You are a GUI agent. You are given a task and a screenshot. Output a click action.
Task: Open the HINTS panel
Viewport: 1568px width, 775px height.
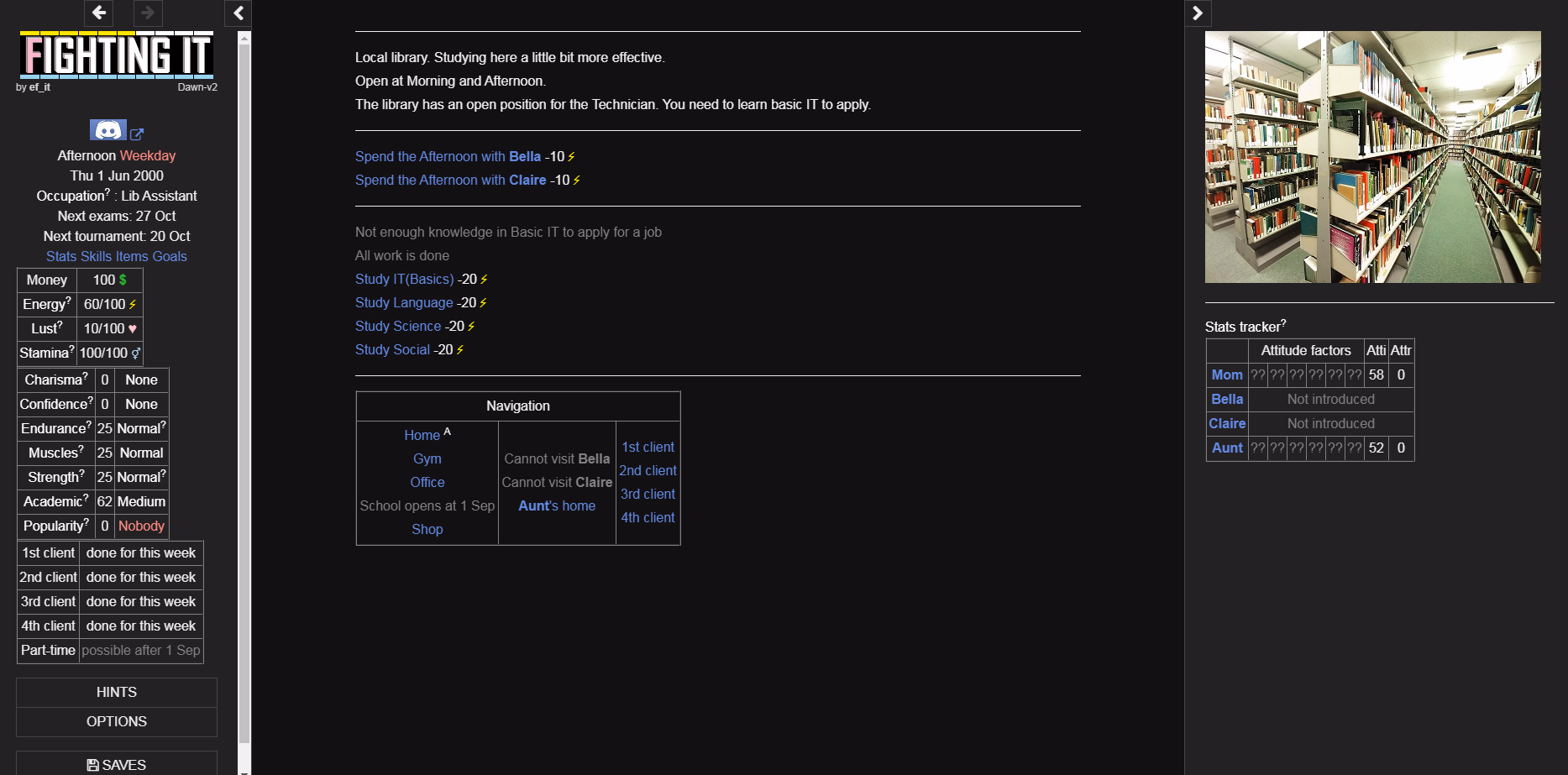point(116,692)
